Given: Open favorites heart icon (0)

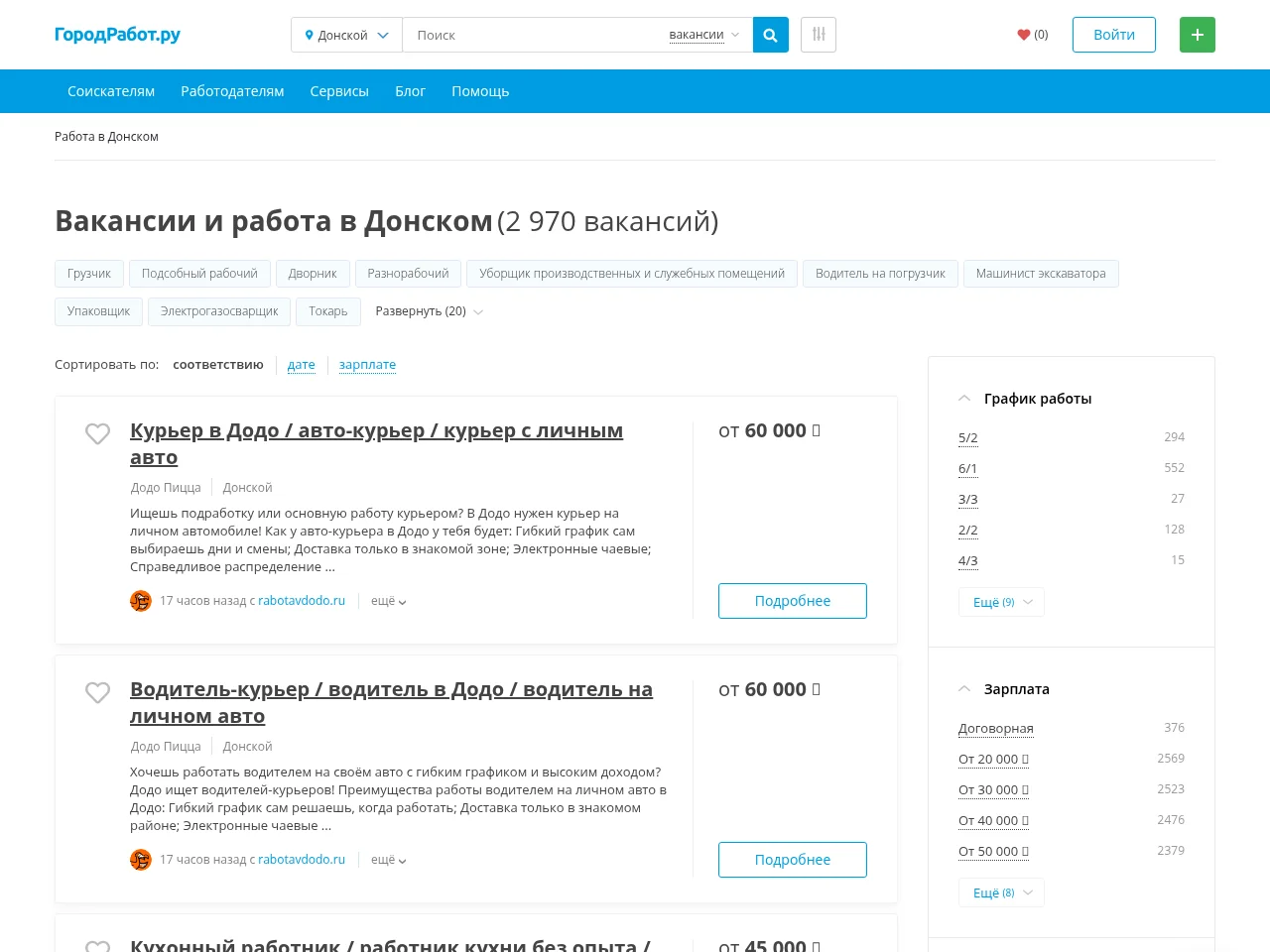Looking at the screenshot, I should pos(1032,35).
